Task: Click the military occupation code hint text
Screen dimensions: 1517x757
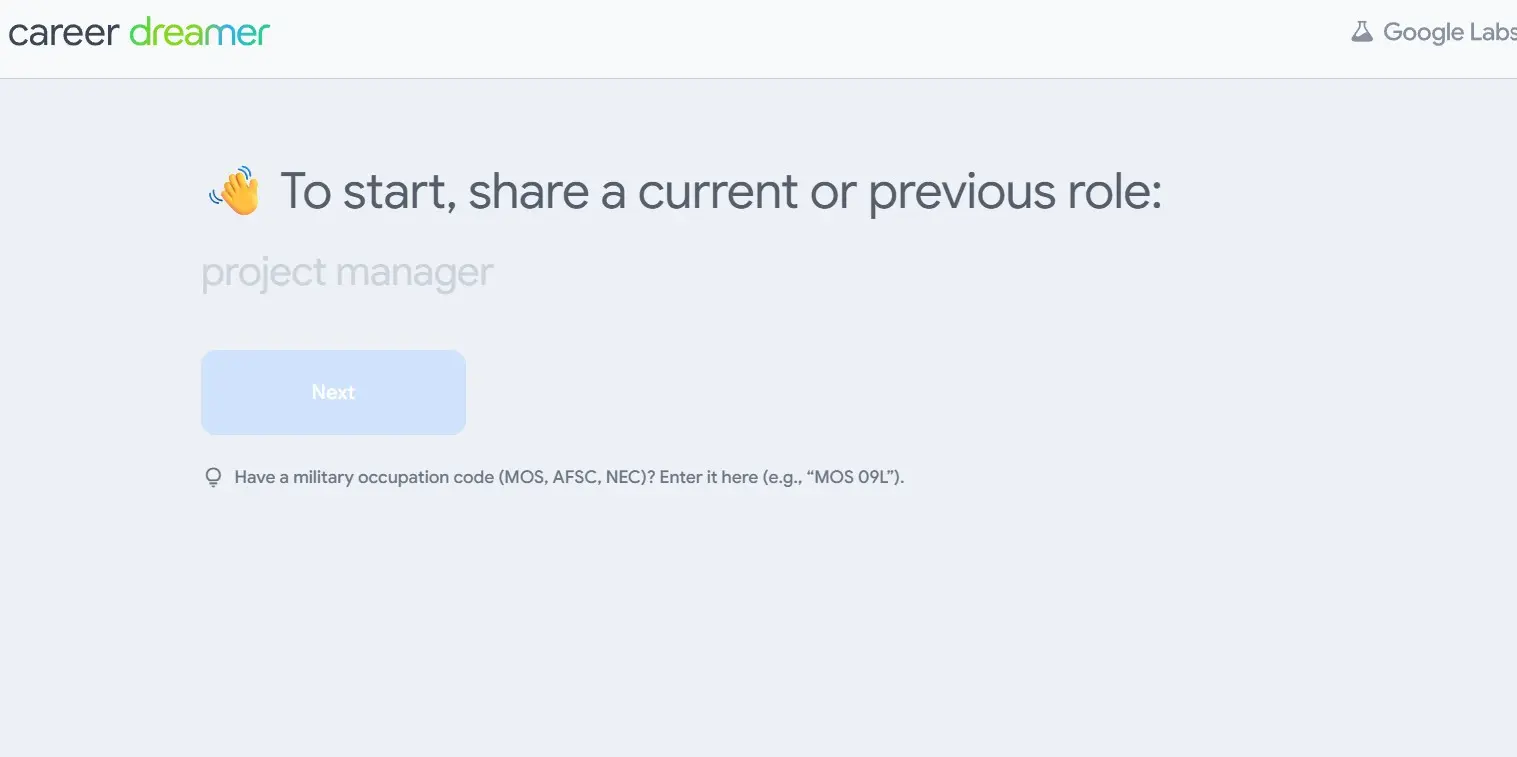Action: click(569, 477)
